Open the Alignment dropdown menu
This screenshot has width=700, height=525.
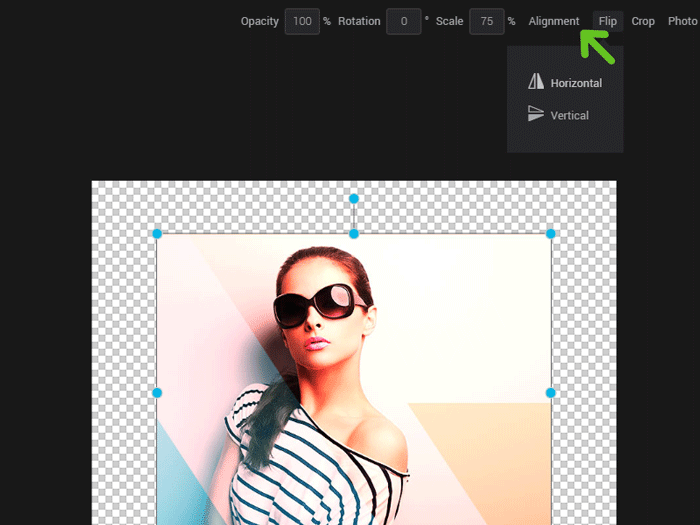tap(554, 21)
